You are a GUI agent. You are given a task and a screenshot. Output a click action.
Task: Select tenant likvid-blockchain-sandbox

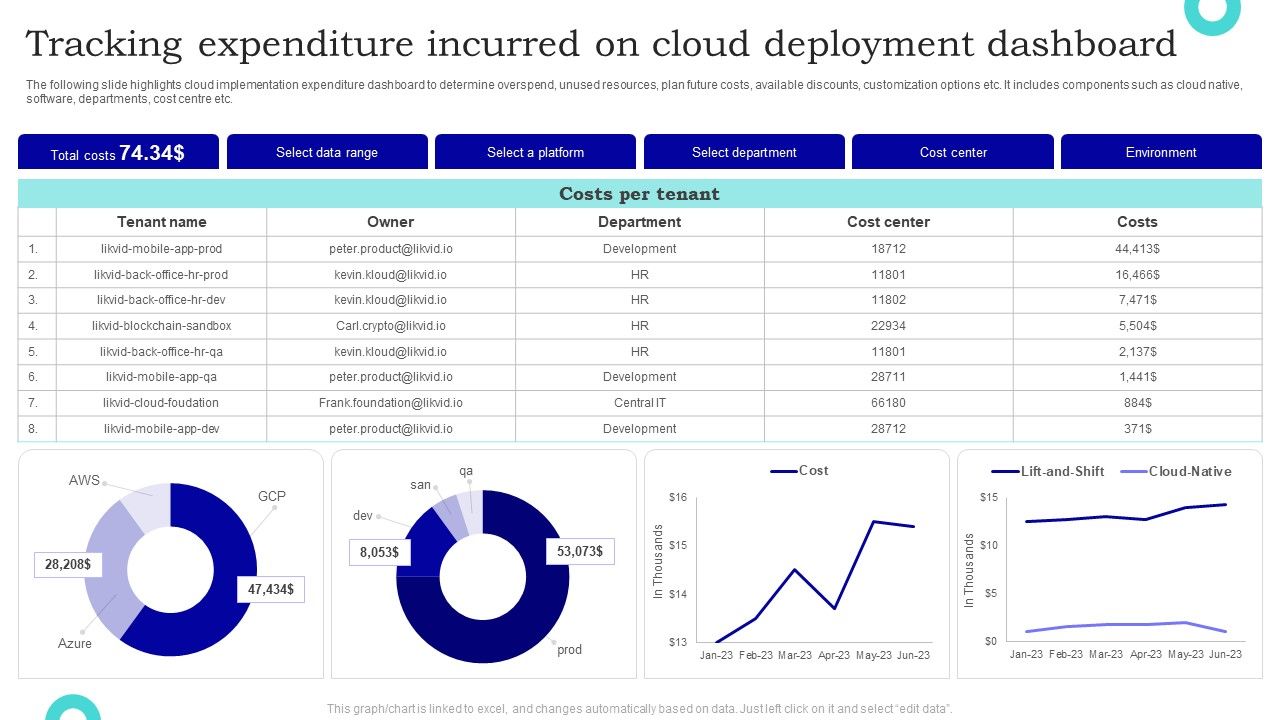[x=162, y=326]
